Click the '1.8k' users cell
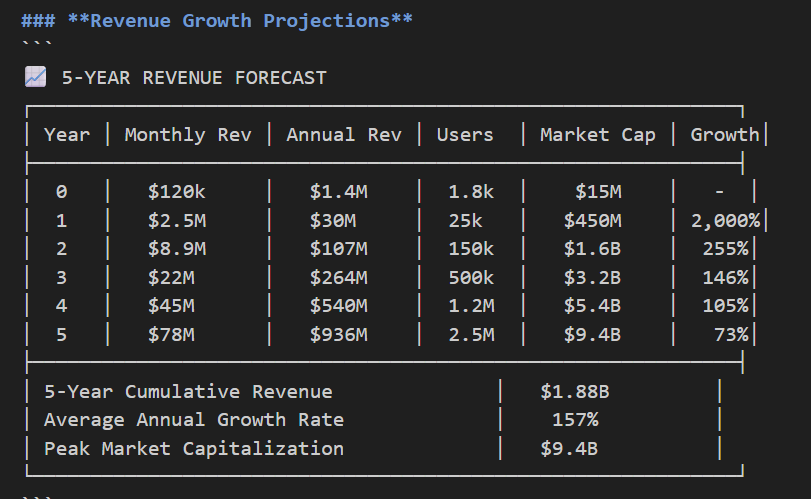Screen dimensions: 811x499 [x=471, y=192]
